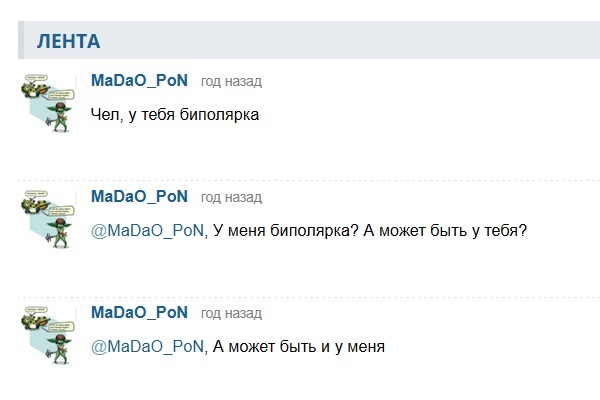Open the avatar next to 'У меня биполярка?' post
This screenshot has height=400, width=600.
[x=48, y=219]
